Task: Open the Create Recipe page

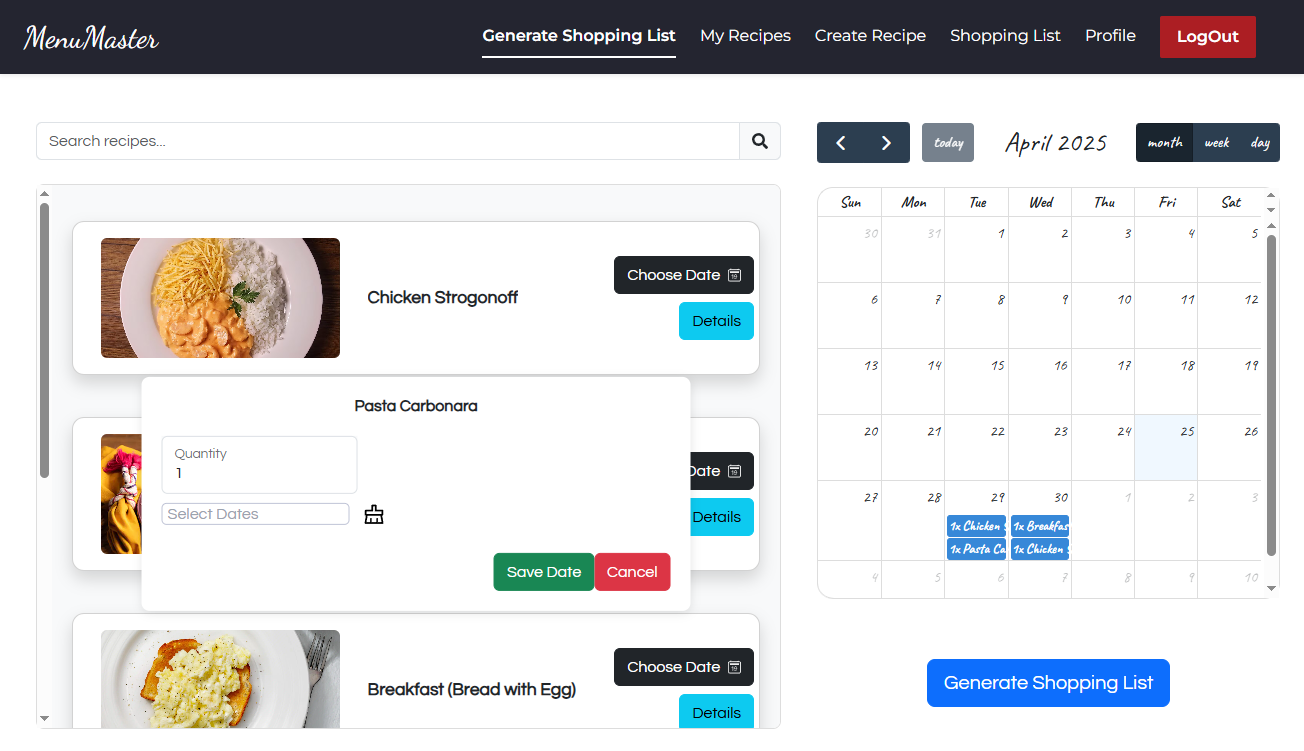Action: tap(870, 36)
